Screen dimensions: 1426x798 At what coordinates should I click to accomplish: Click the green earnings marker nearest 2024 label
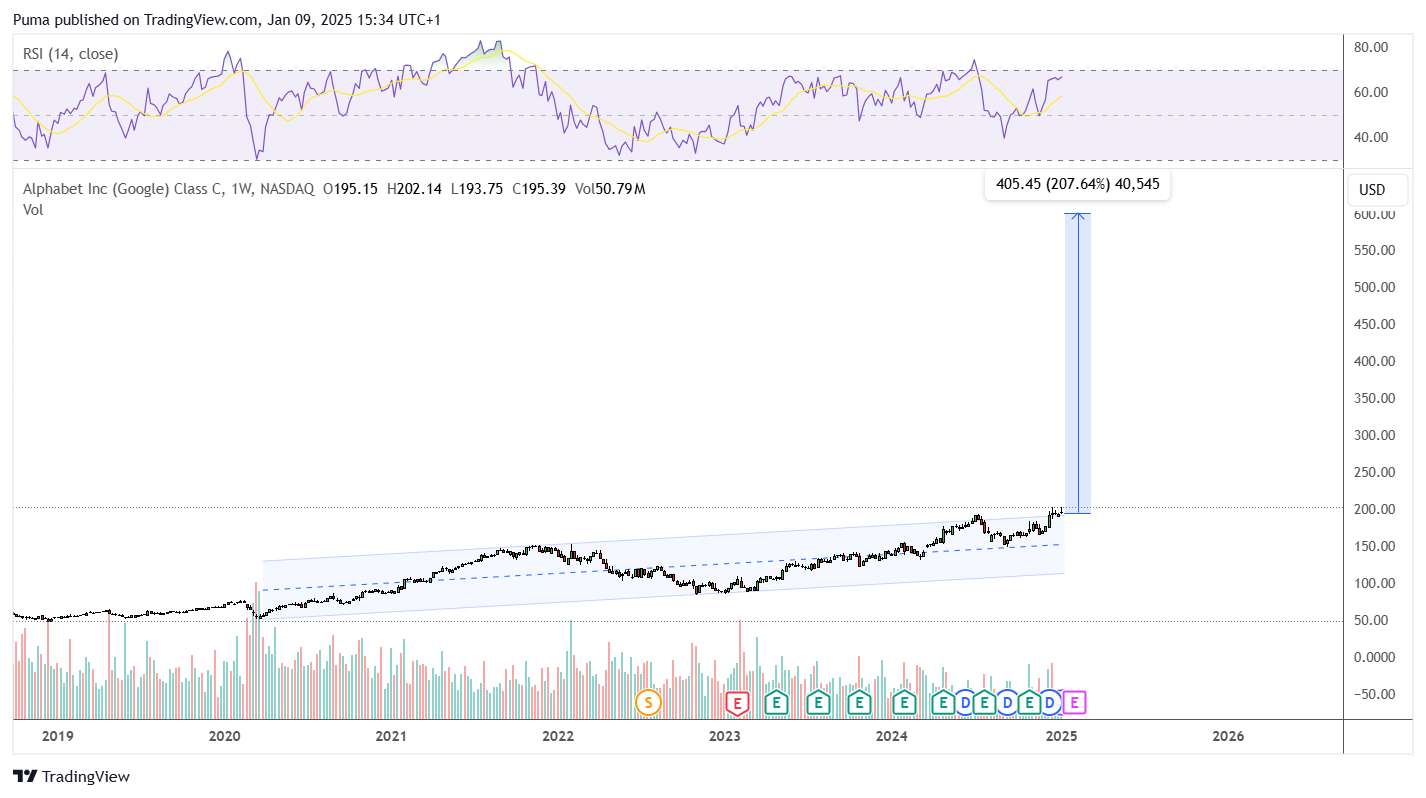[x=904, y=703]
